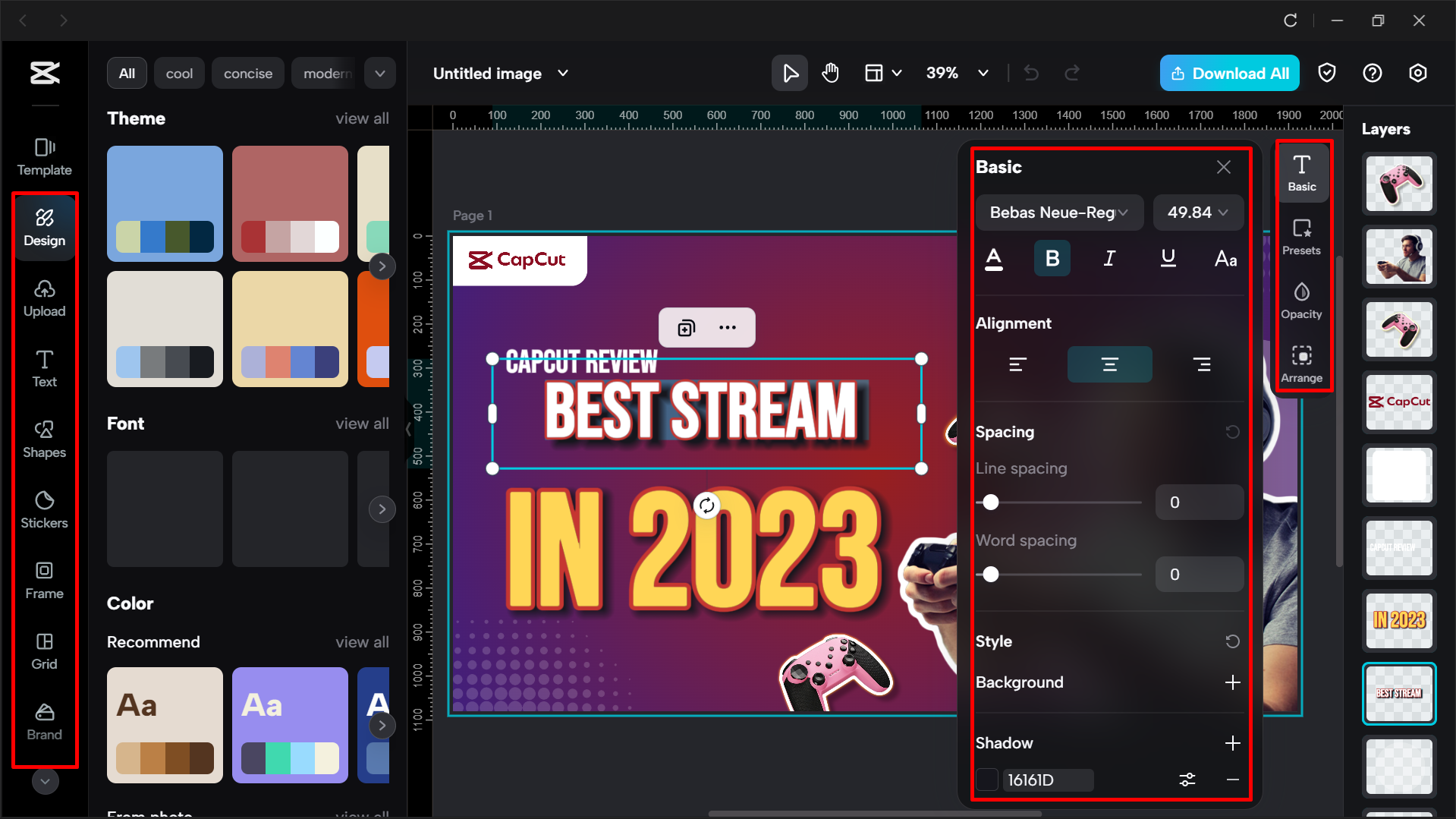Open the Bebas Neue font dropdown

pos(1059,213)
